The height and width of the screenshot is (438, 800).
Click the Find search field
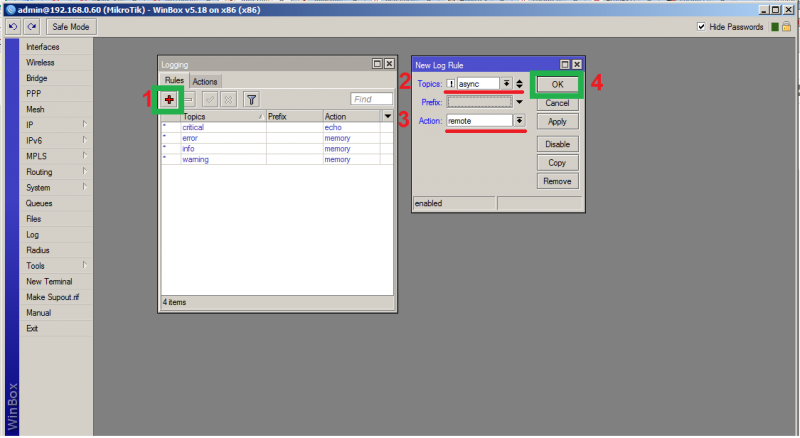[x=371, y=100]
